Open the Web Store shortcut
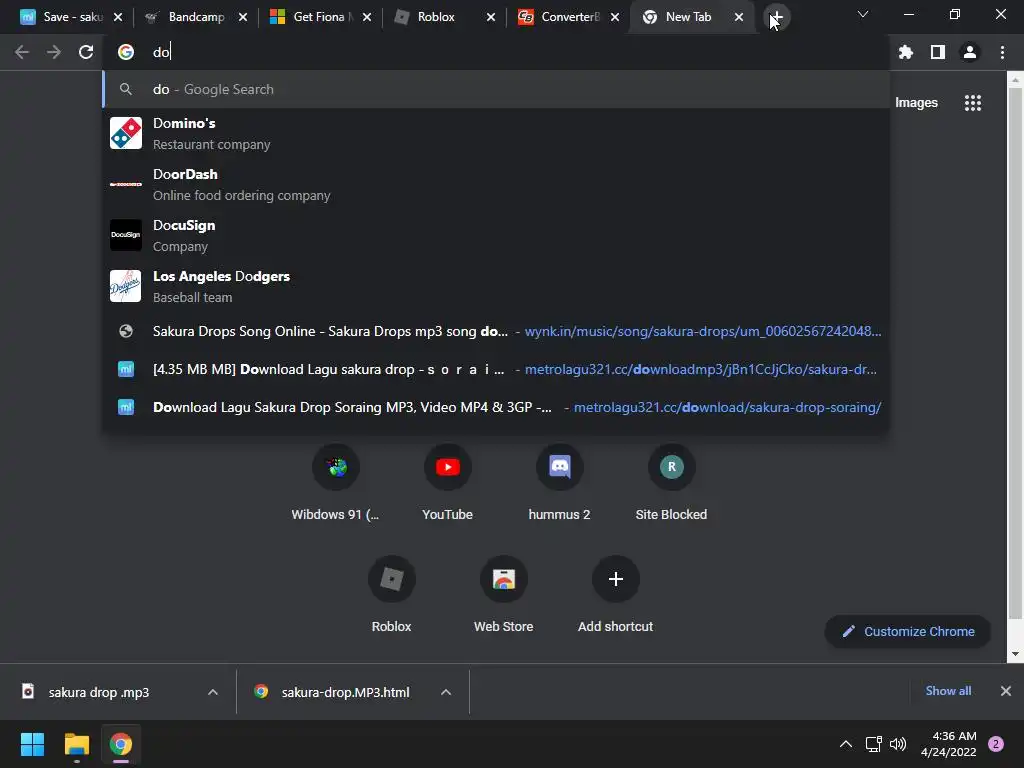 504,579
